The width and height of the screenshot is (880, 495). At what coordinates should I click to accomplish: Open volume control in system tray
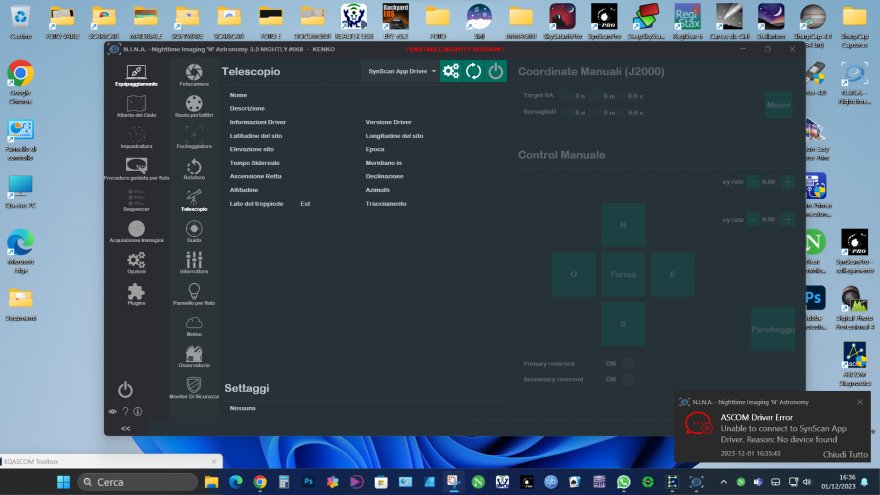point(807,482)
